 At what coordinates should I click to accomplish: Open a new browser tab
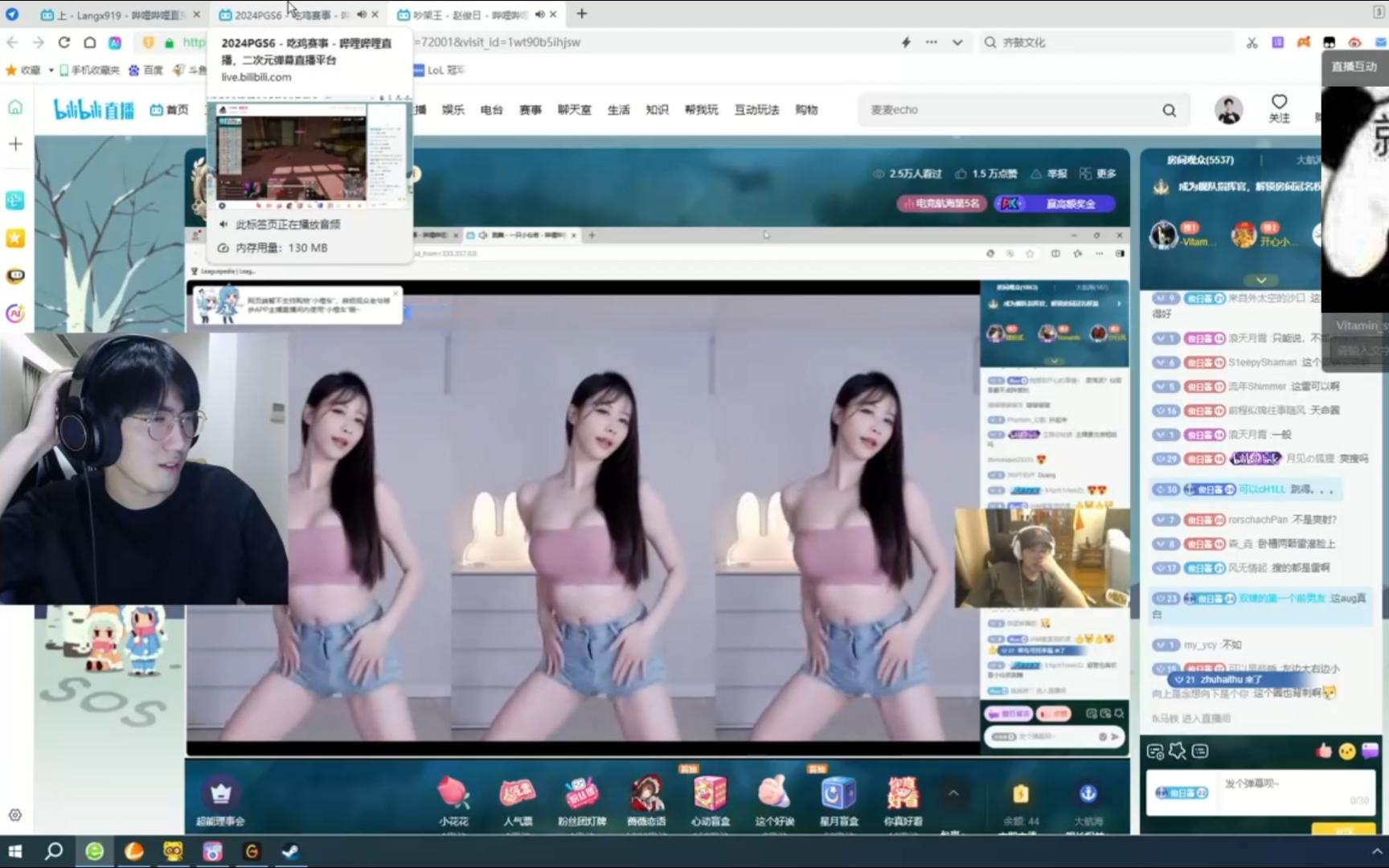pyautogui.click(x=582, y=14)
